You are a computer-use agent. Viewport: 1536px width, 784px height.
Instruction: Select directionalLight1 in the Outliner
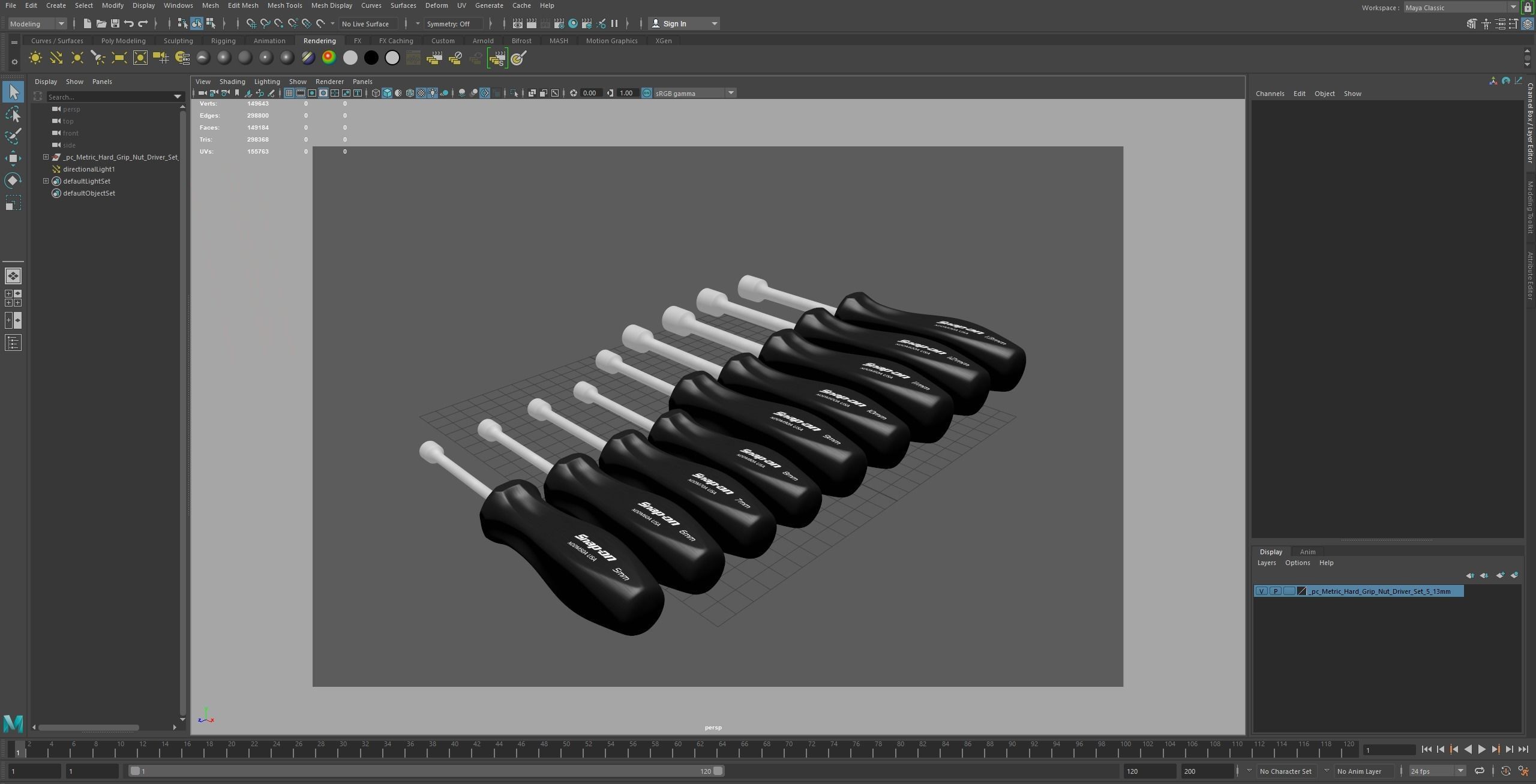point(89,169)
